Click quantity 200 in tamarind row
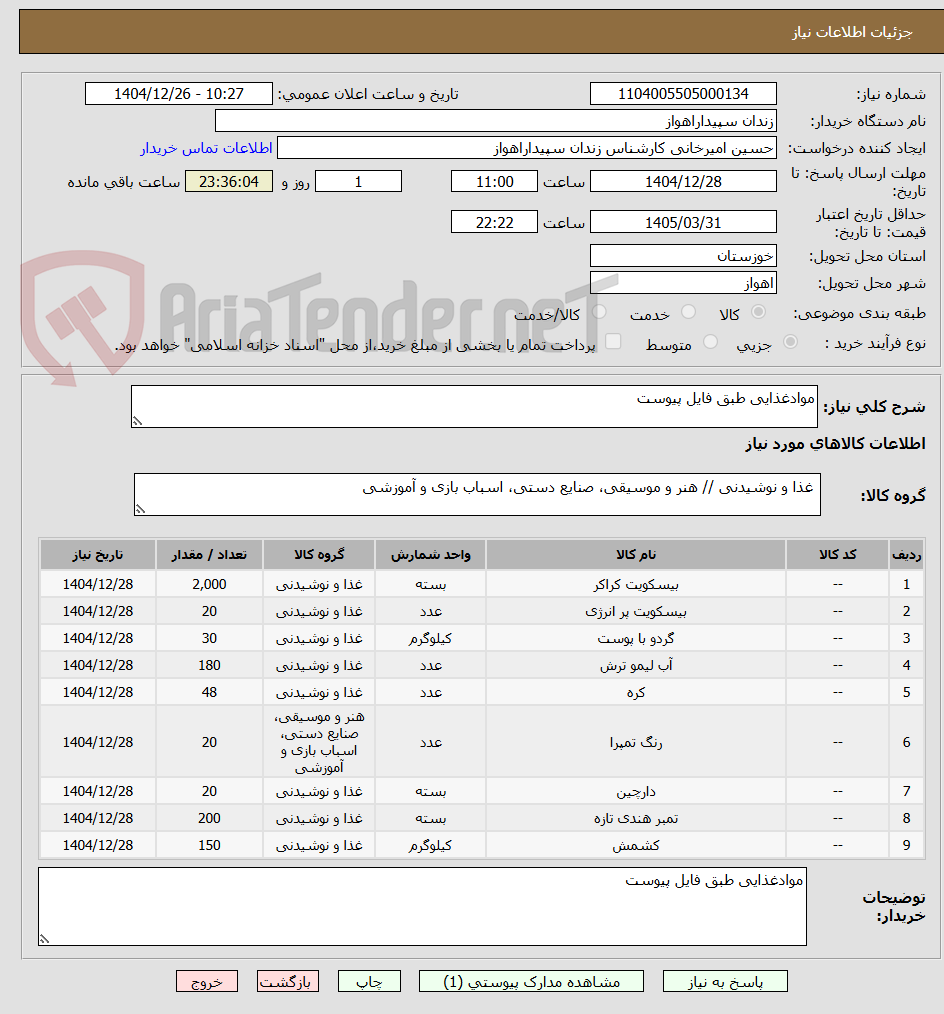The width and height of the screenshot is (944, 1014). 209,819
